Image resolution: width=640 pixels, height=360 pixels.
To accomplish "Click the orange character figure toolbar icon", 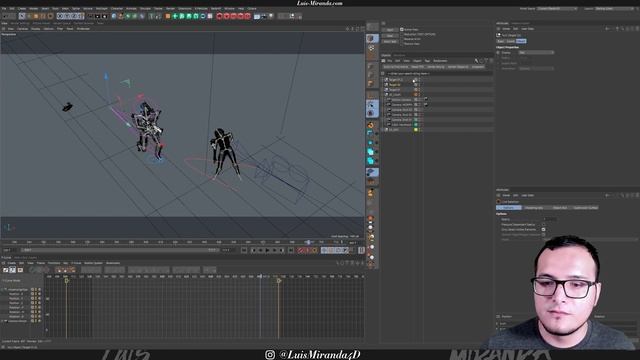I will pyautogui.click(x=120, y=16).
